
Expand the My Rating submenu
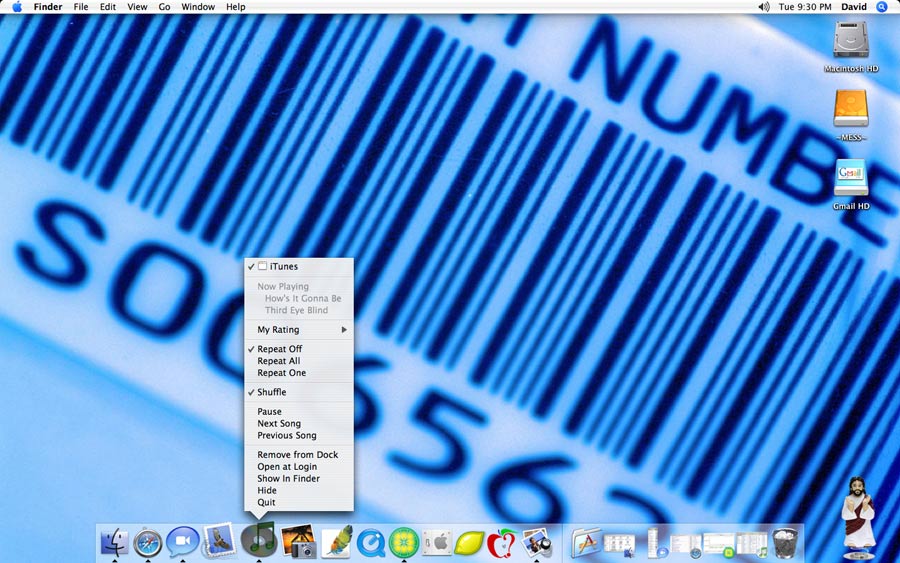tap(299, 329)
